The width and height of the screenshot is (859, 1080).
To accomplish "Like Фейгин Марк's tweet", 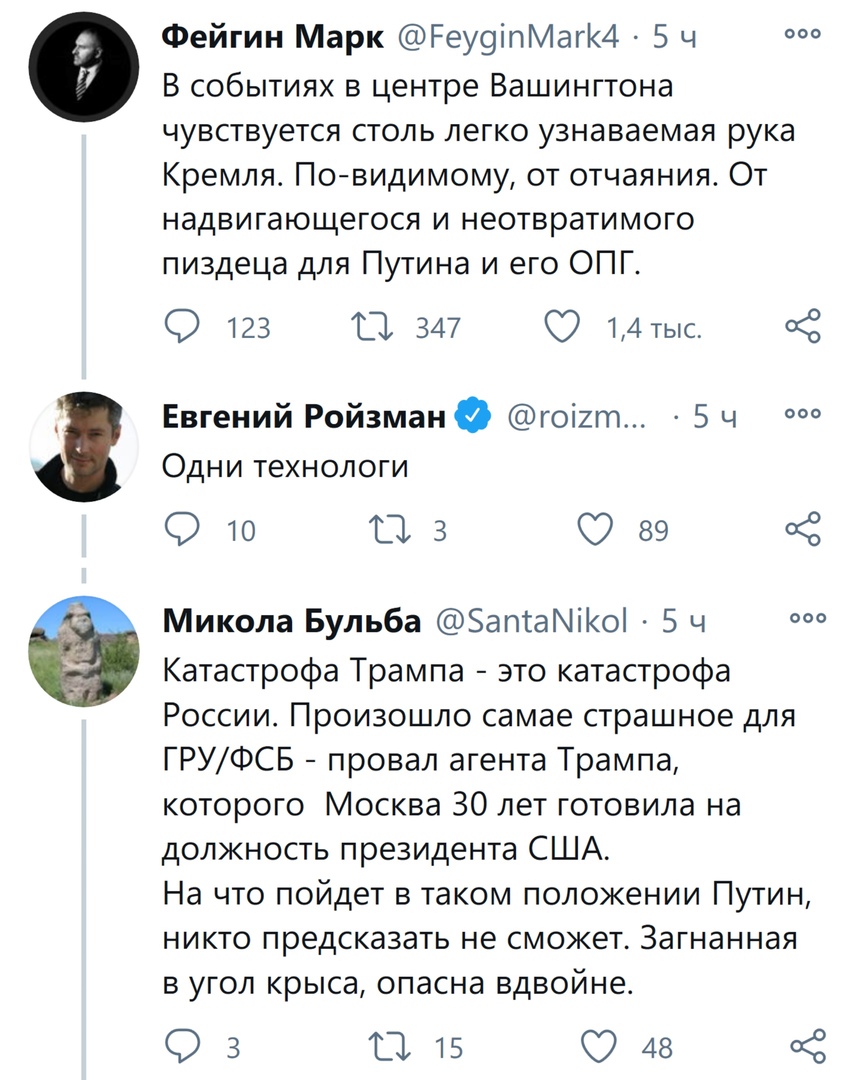I will point(565,325).
